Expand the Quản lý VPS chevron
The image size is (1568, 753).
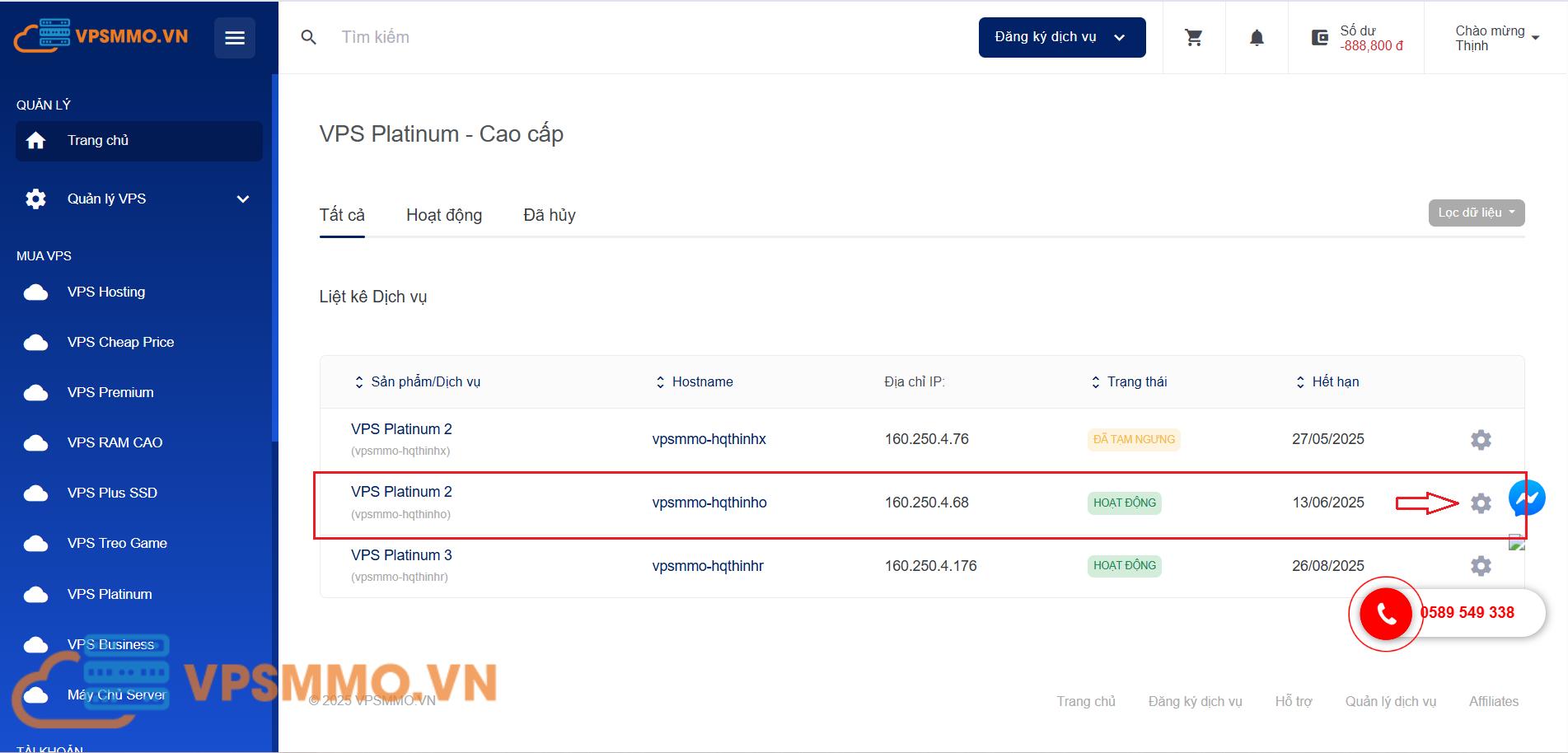243,199
